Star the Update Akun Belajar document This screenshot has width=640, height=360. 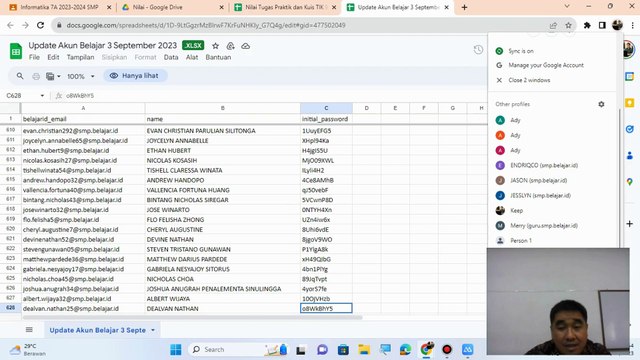[216, 46]
